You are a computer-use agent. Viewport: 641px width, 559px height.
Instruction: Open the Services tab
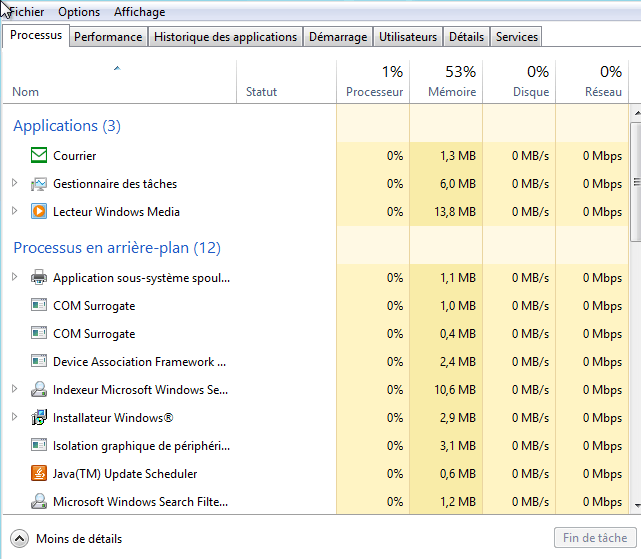tap(517, 37)
